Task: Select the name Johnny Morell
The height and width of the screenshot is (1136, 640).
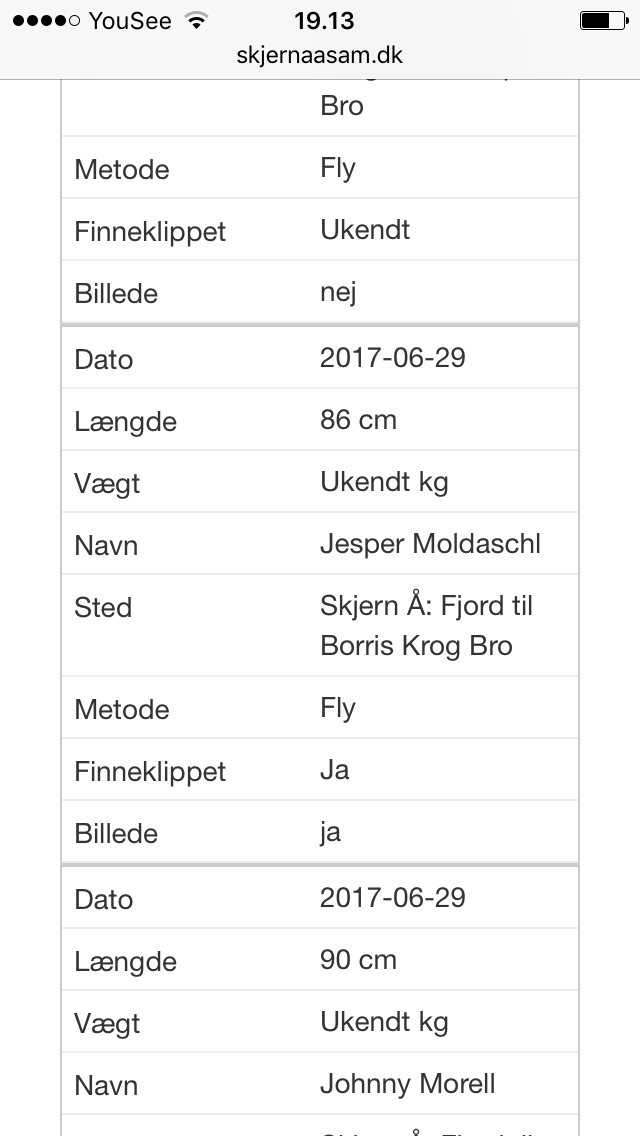Action: pos(408,1084)
